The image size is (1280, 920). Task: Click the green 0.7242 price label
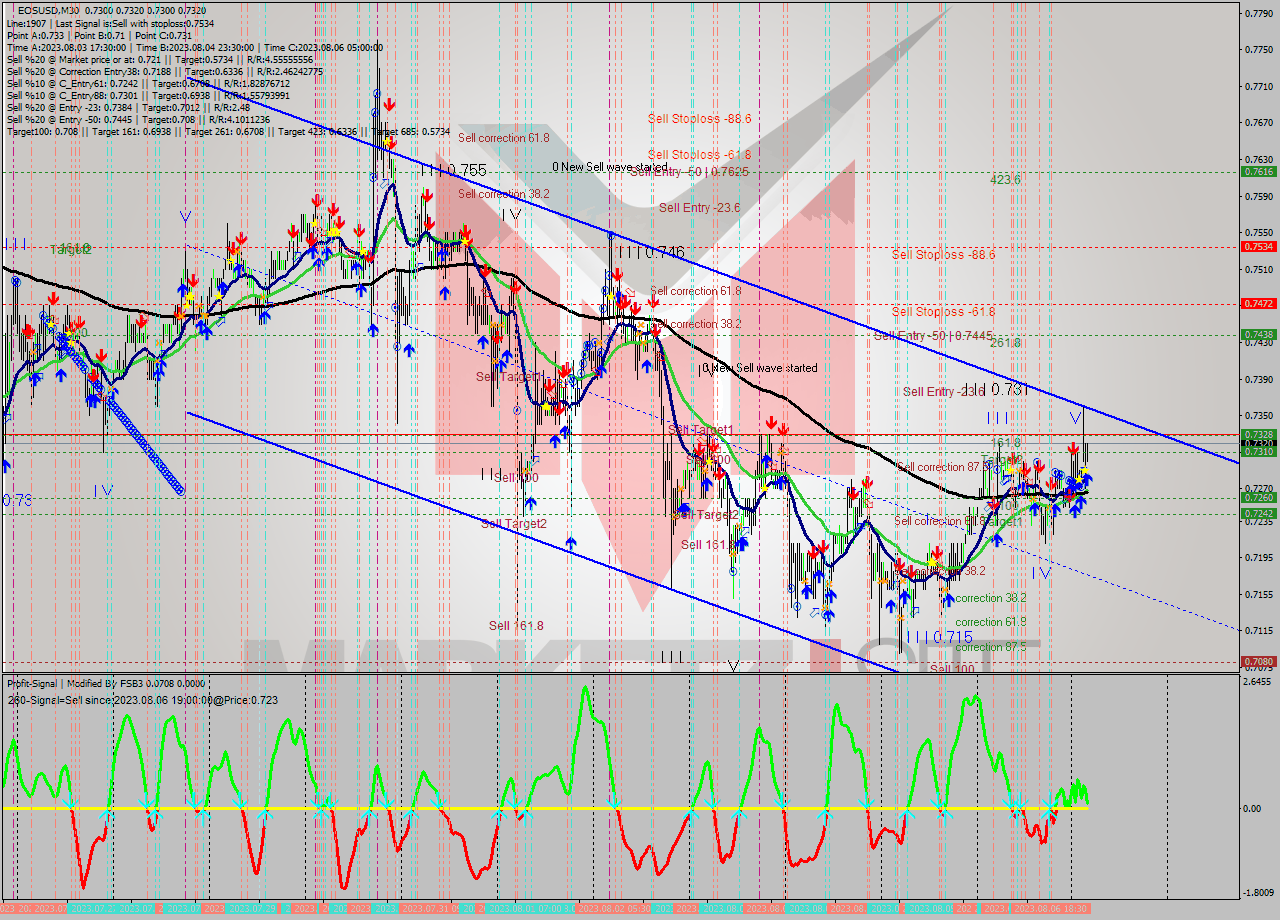coord(1257,513)
